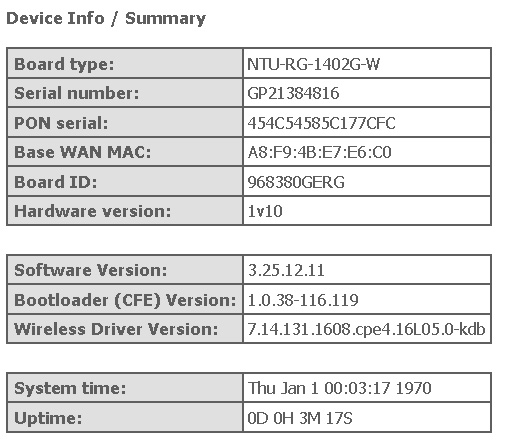Click the Wireless Driver Version label
522x442 pixels.
tap(116, 329)
